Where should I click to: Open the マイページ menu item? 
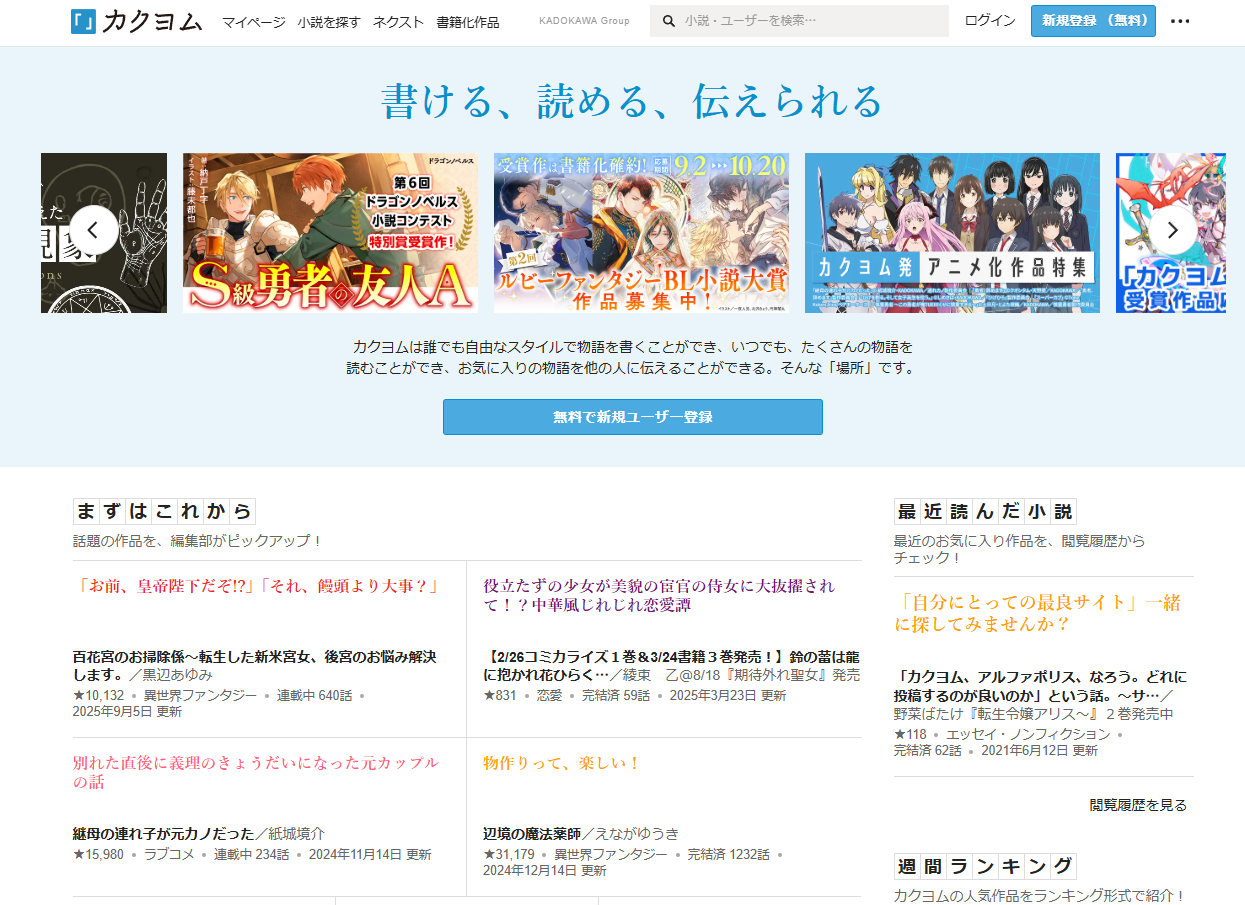253,22
